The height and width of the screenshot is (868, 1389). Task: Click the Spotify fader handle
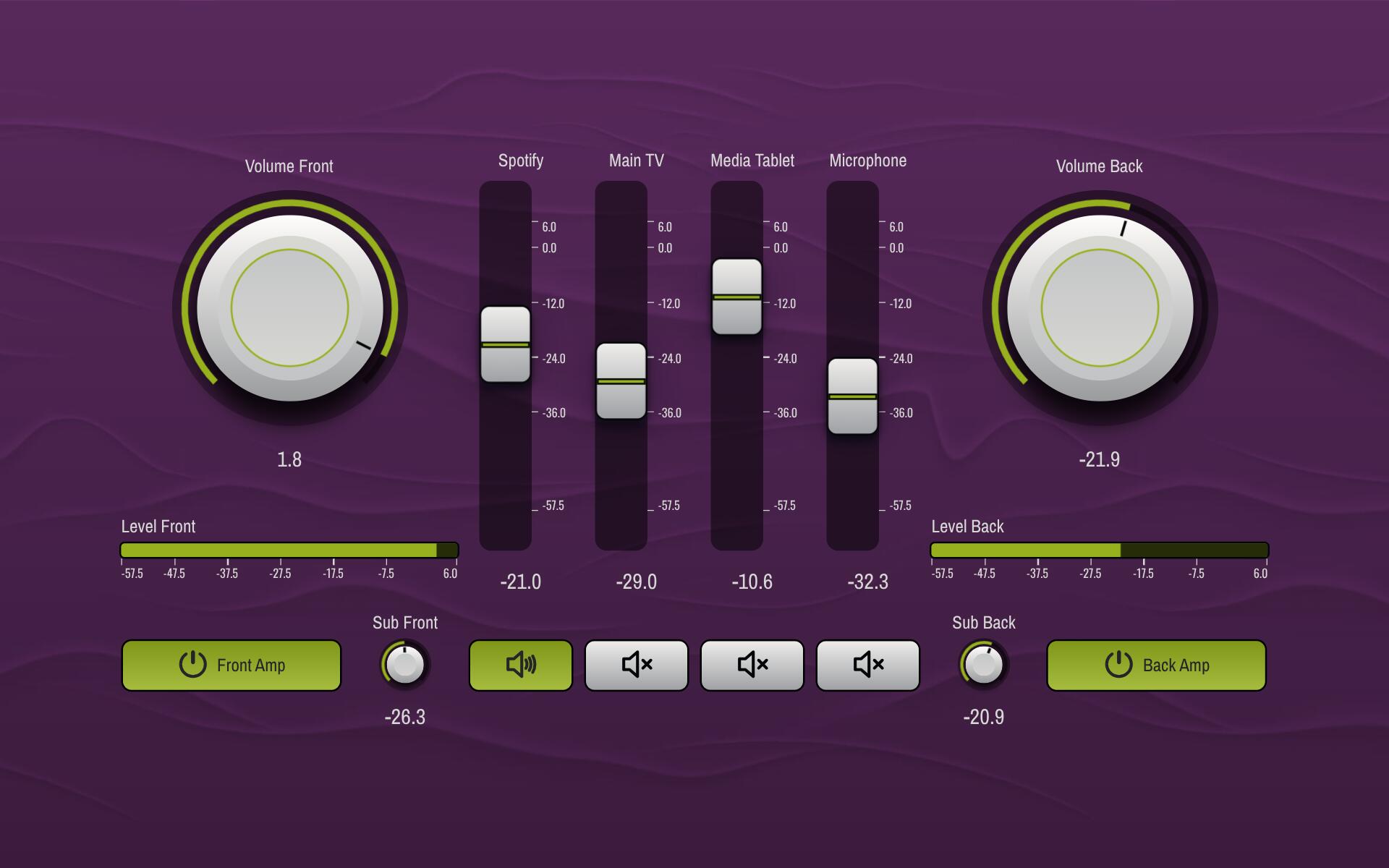(x=505, y=344)
